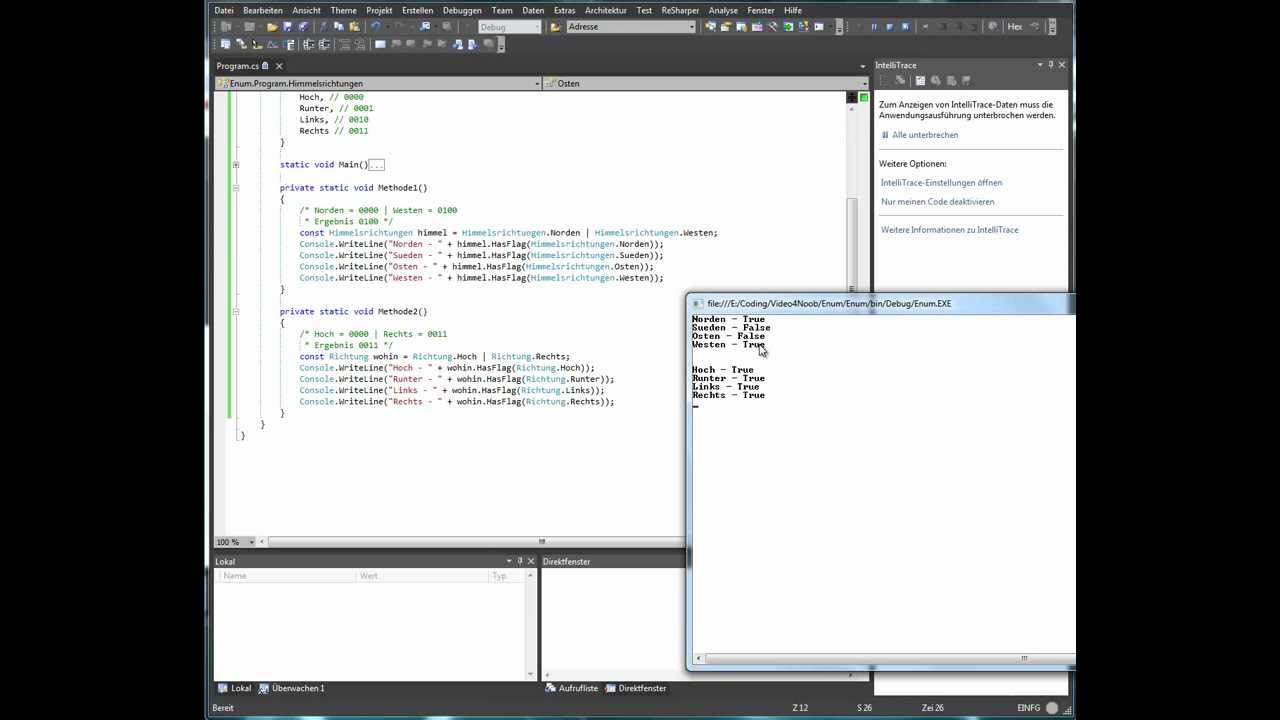Click Weitere Informationen zu IntelliTrace link
1280x720 pixels.
949,230
